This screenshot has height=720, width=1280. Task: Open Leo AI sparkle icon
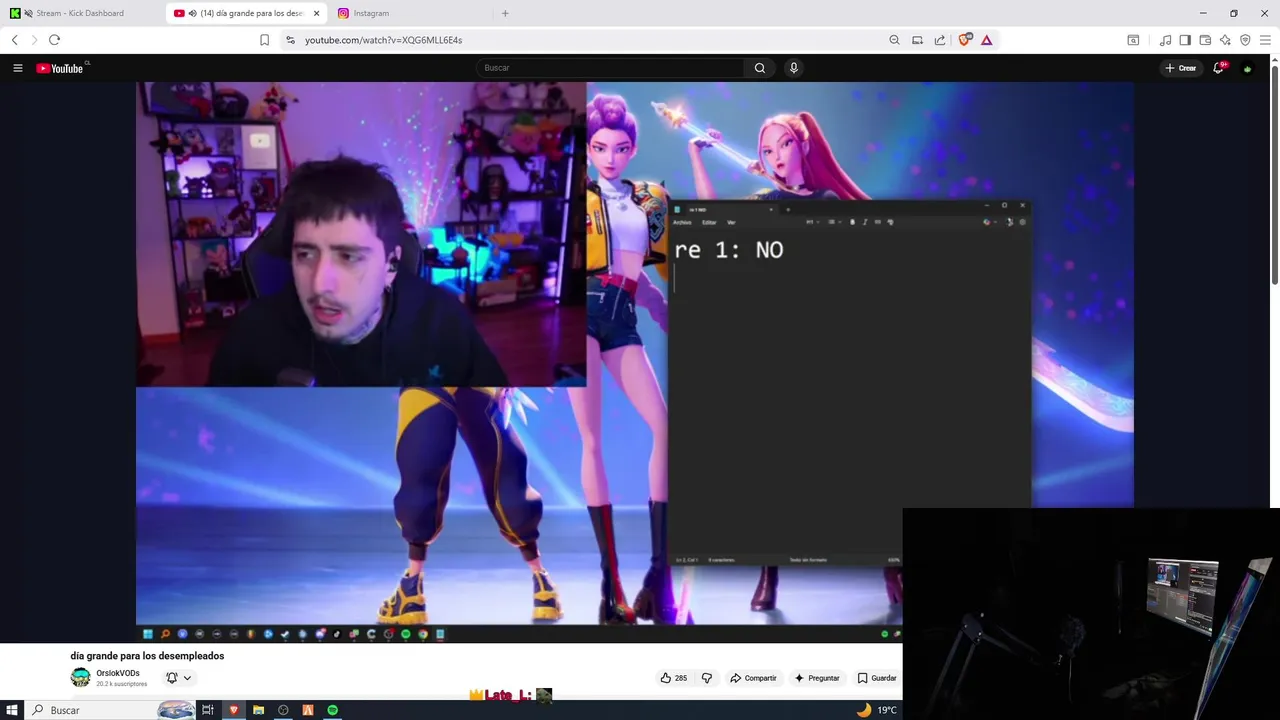tap(1225, 40)
